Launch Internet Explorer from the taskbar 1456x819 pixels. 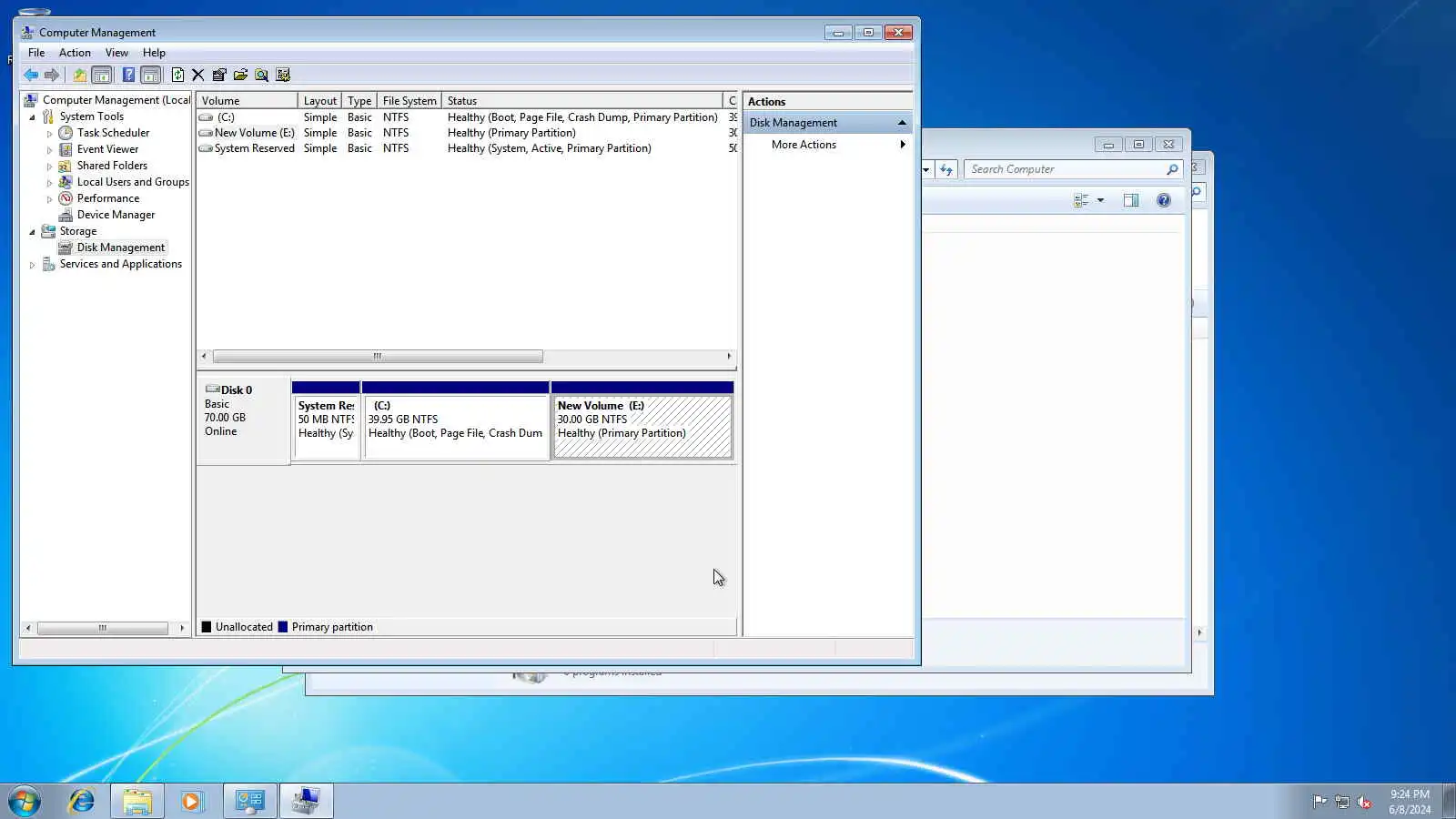(x=82, y=801)
